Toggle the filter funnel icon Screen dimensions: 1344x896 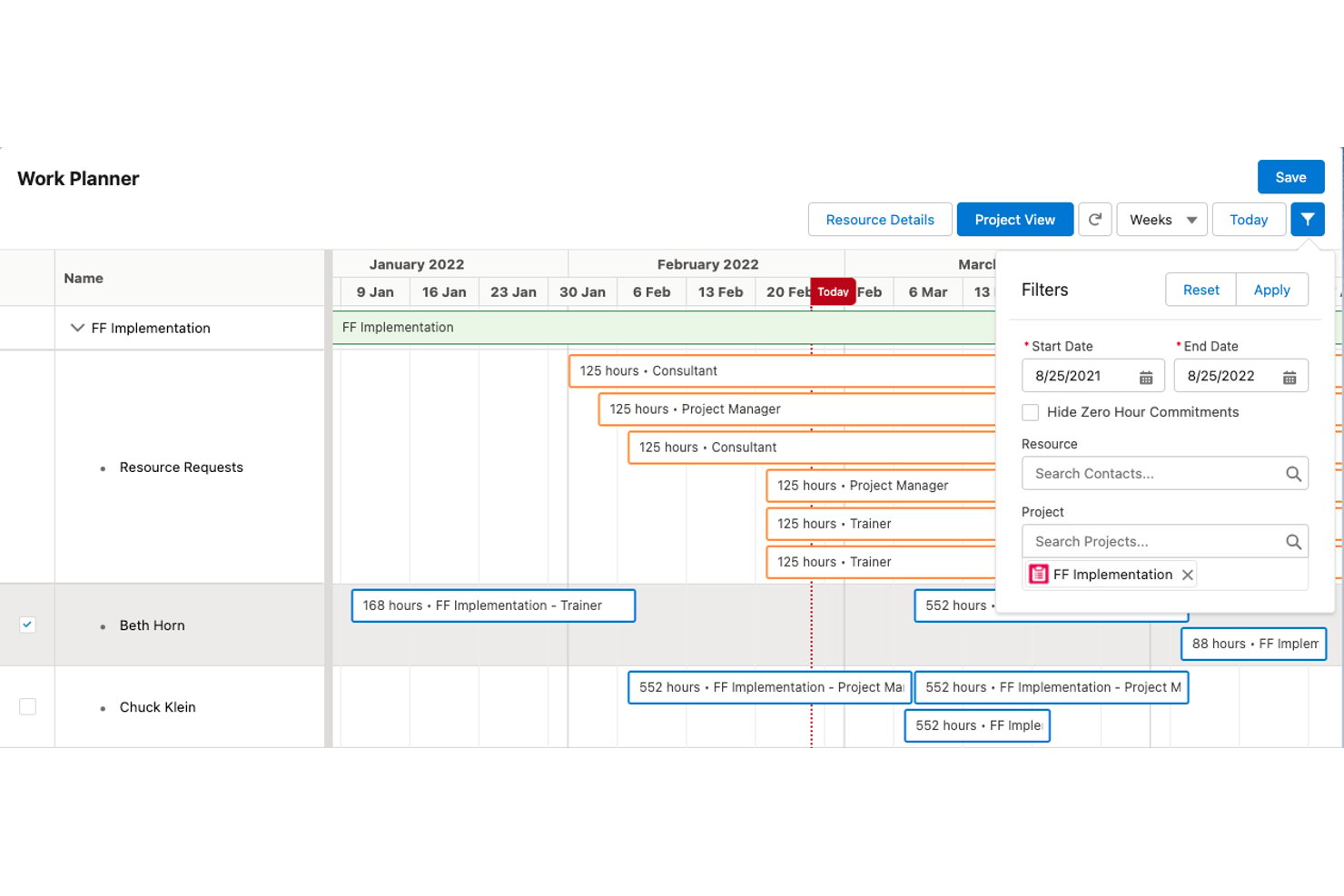pyautogui.click(x=1308, y=220)
